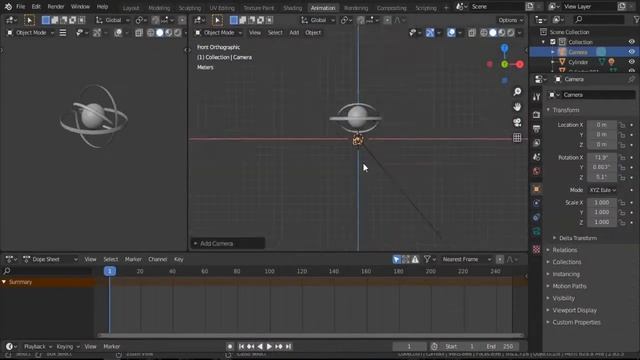640x360 pixels.
Task: Select the tweak cursor tool in center viewport
Action: pyautogui.click(x=217, y=20)
